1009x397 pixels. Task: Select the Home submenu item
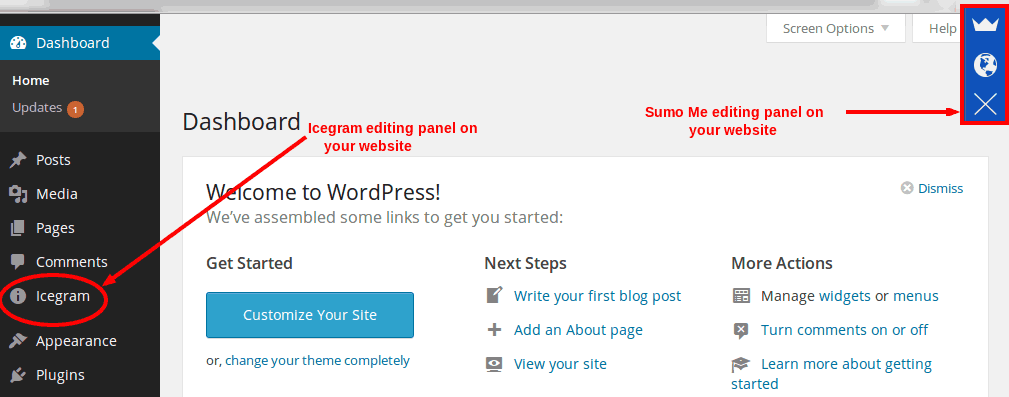[31, 80]
